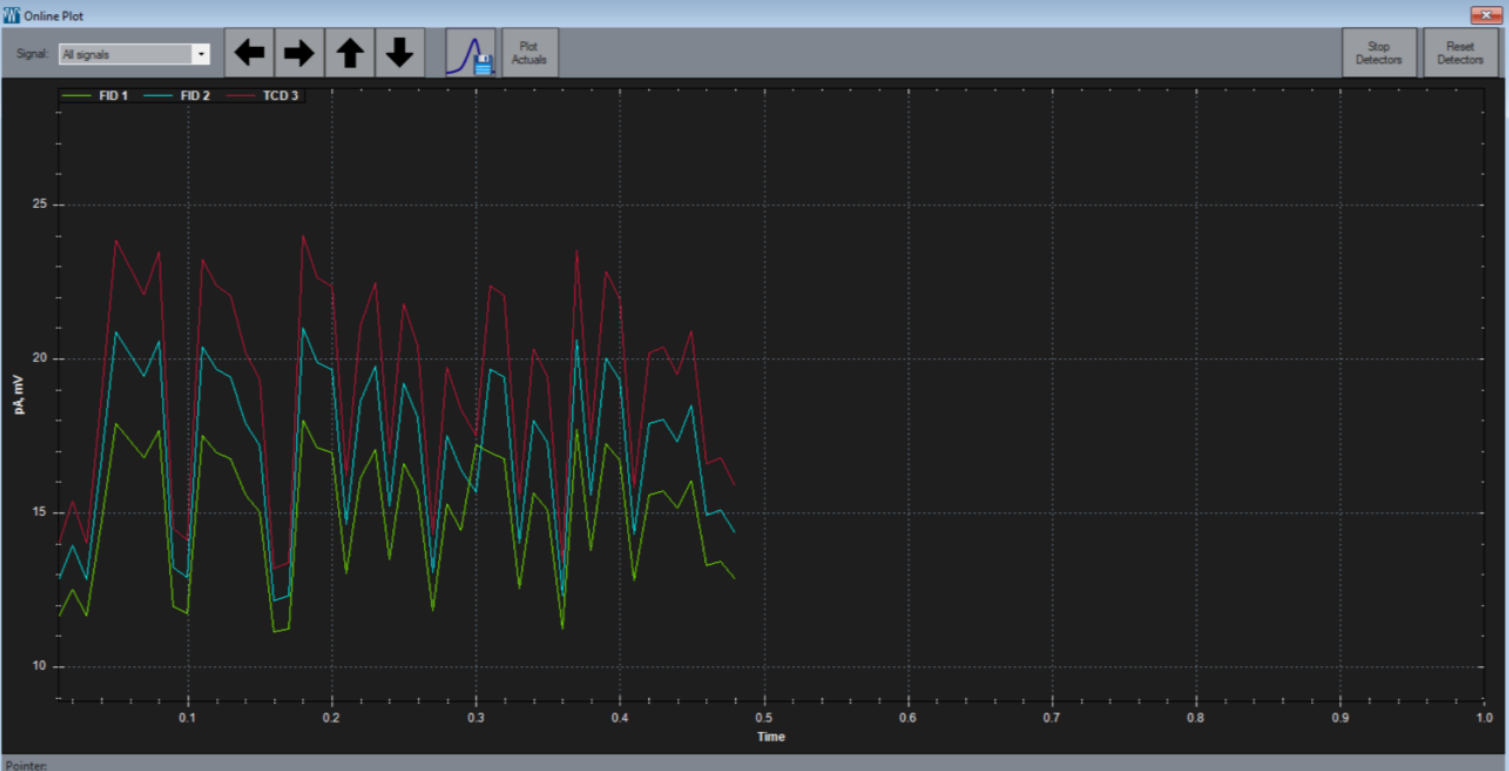Click the Online Plot title text
1509x771 pixels.
click(x=54, y=16)
